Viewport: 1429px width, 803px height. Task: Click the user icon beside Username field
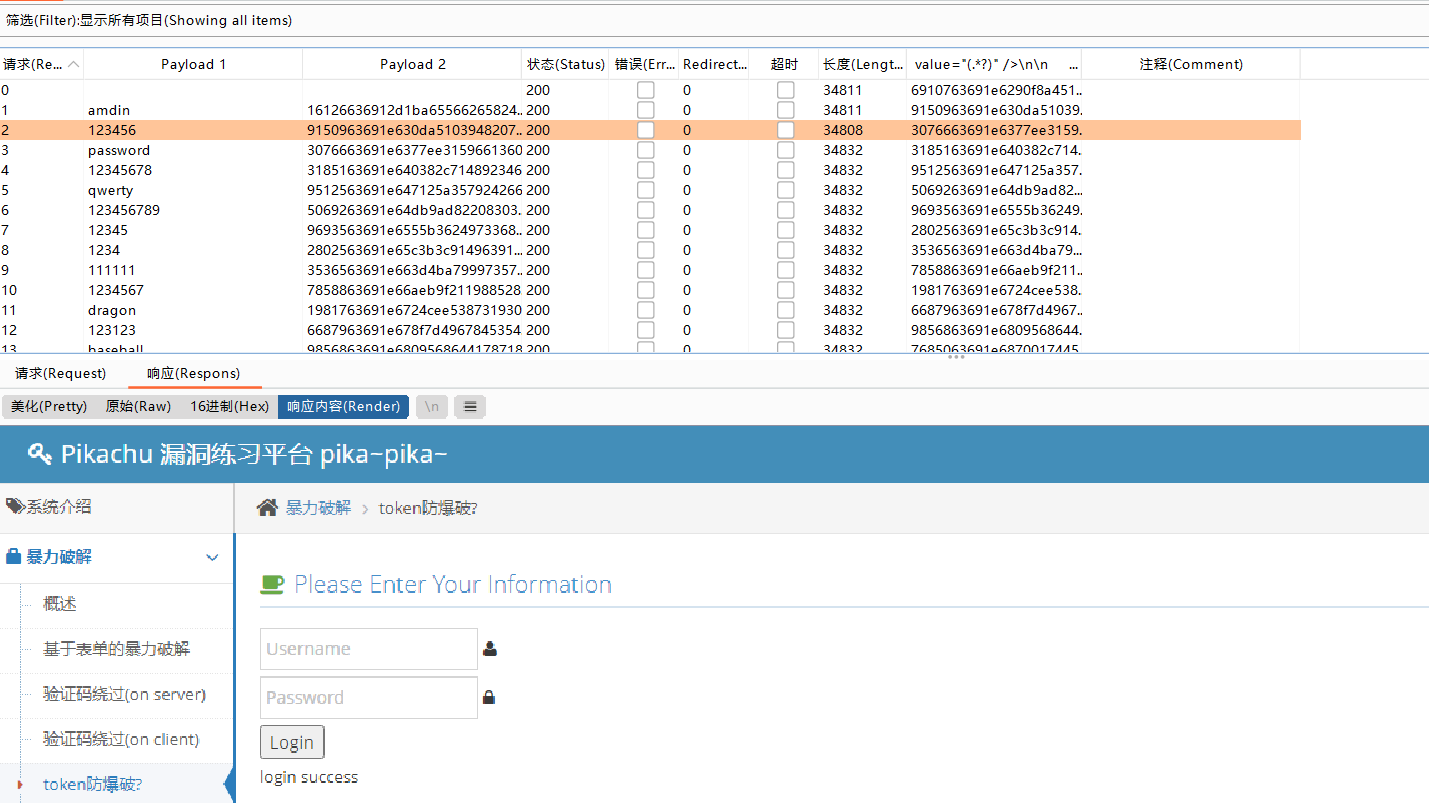pos(490,649)
